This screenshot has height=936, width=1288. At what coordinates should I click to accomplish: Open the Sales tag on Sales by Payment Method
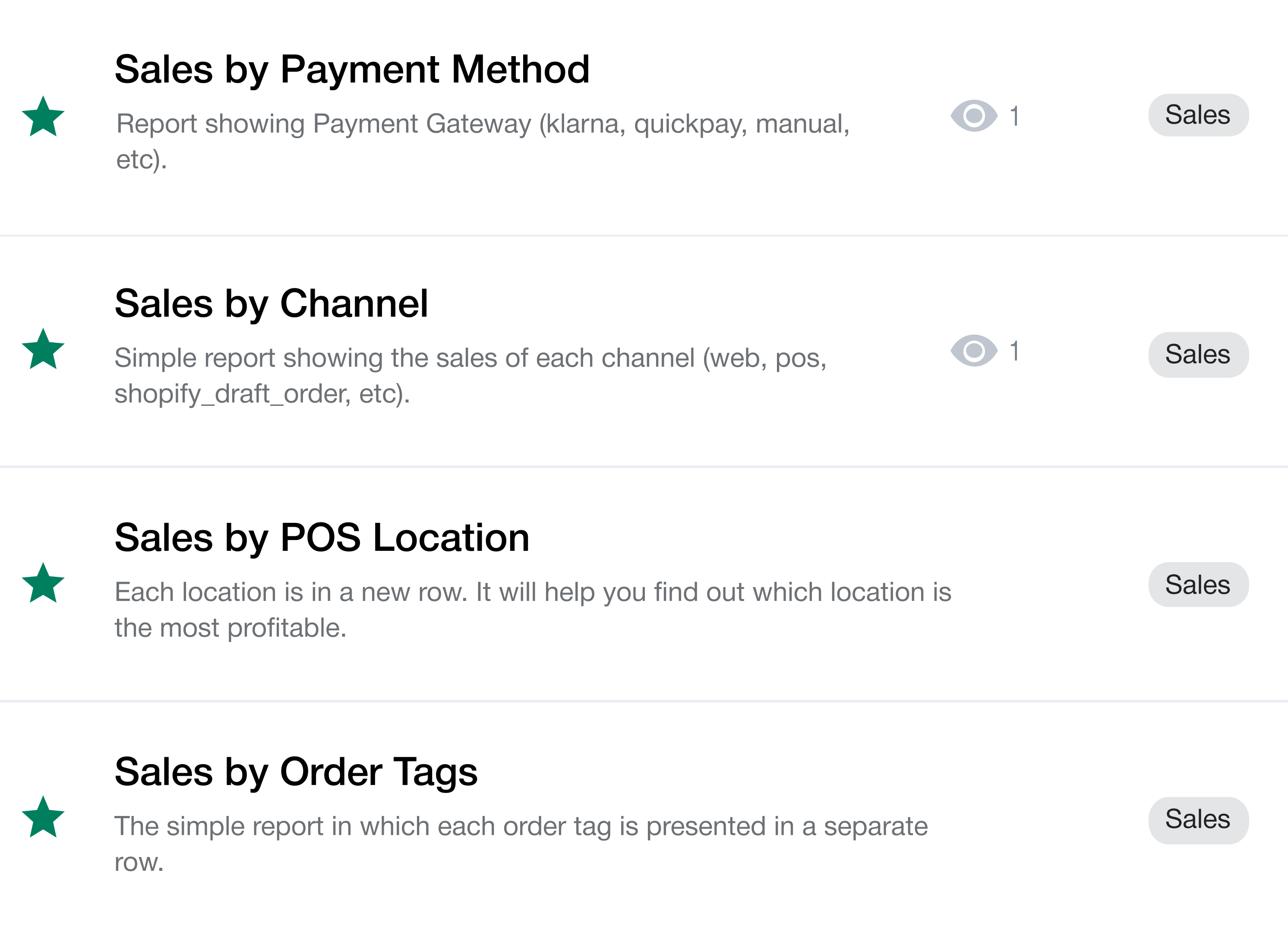(x=1198, y=115)
